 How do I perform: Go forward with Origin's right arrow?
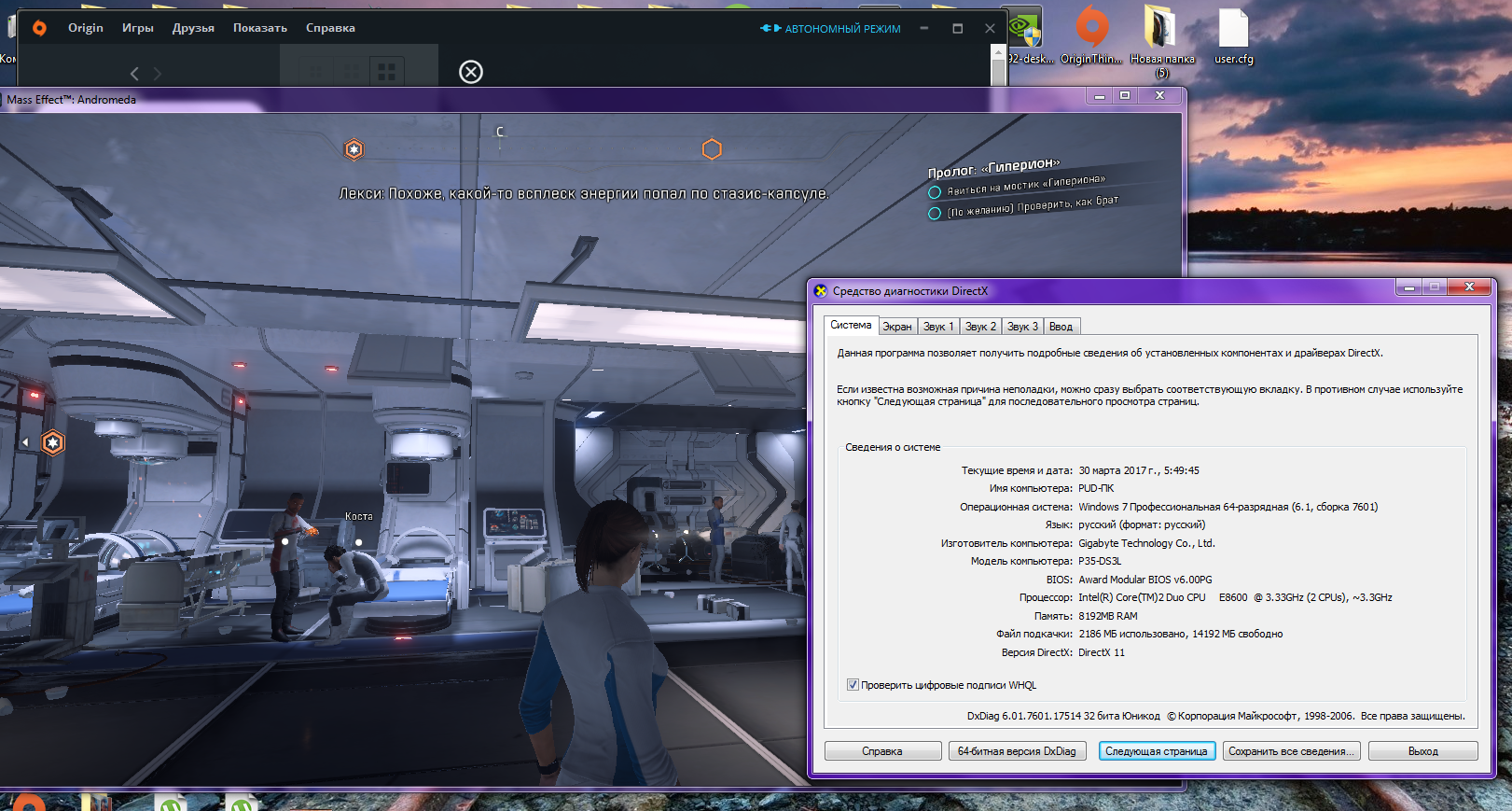click(x=157, y=73)
